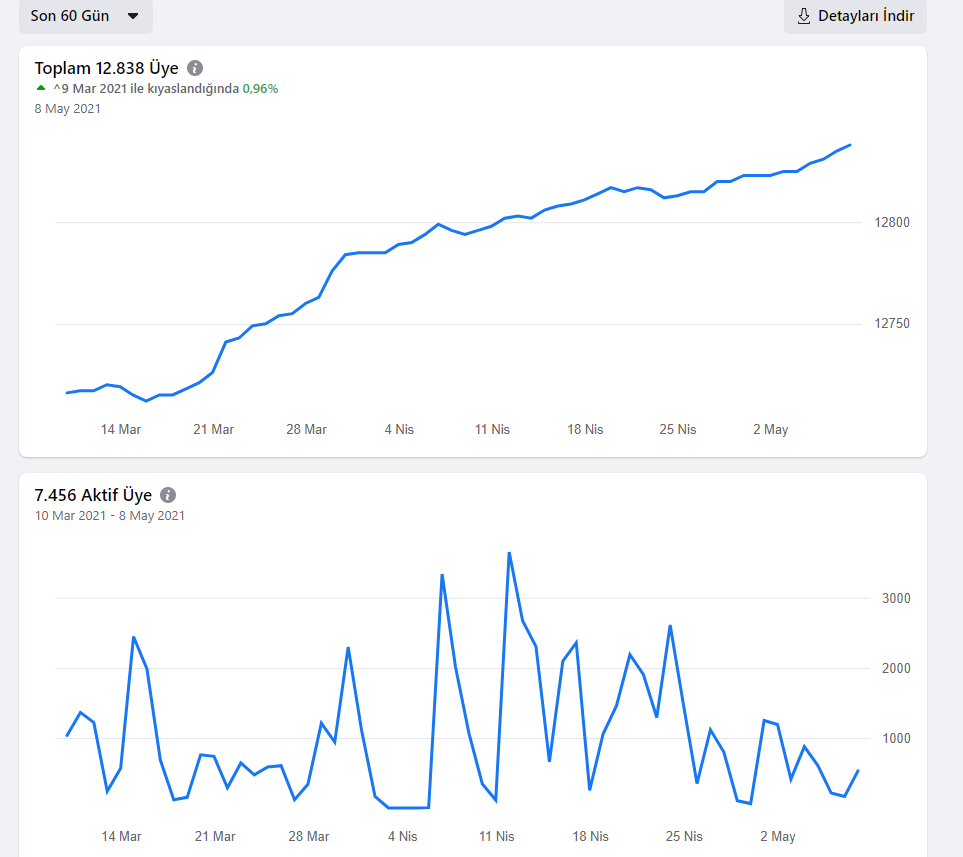The image size is (963, 857).
Task: Open the Son 60 Gün dropdown
Action: click(85, 16)
